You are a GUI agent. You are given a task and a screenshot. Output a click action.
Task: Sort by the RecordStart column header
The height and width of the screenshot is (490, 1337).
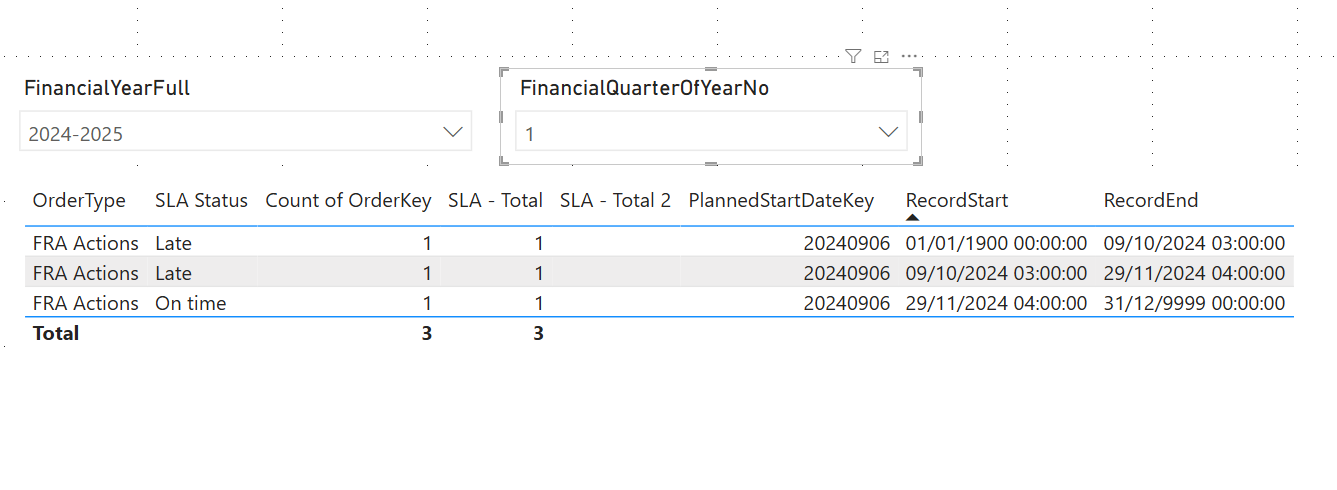click(957, 200)
